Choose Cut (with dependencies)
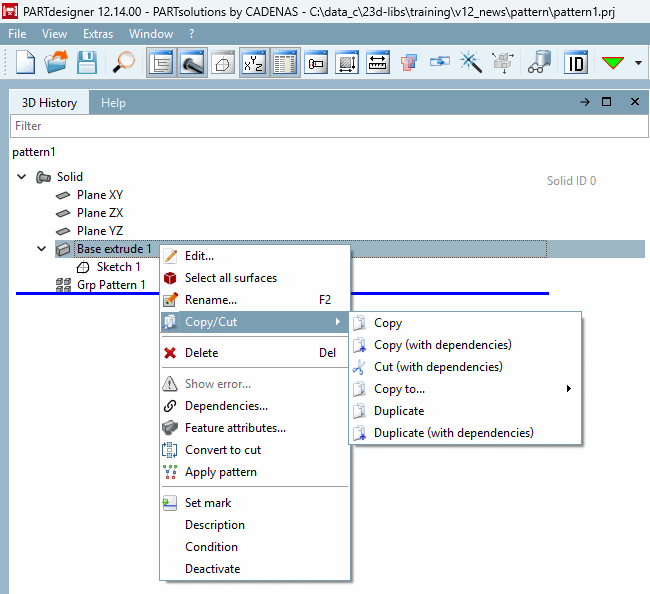650x594 pixels. point(465,367)
